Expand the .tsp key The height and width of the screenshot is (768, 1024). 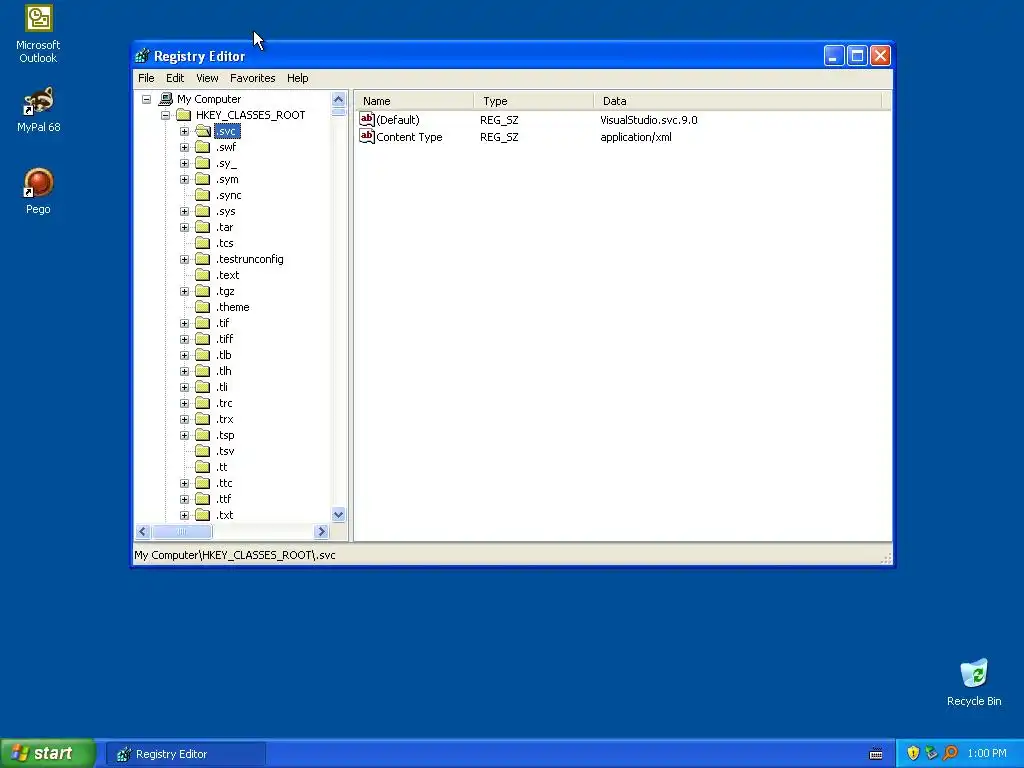tap(185, 436)
